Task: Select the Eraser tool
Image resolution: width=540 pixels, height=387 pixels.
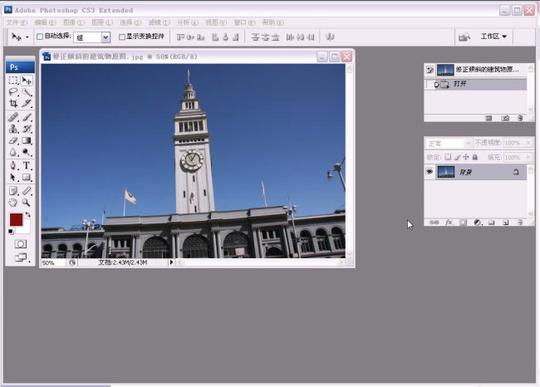Action: tap(13, 140)
